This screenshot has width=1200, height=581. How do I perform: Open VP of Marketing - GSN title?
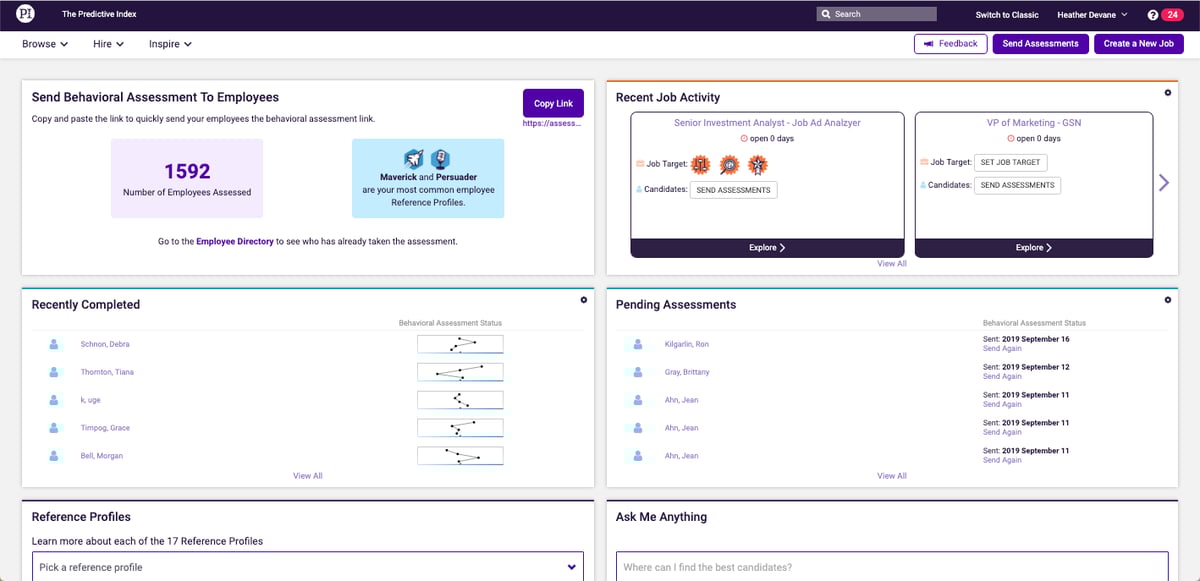(1034, 123)
